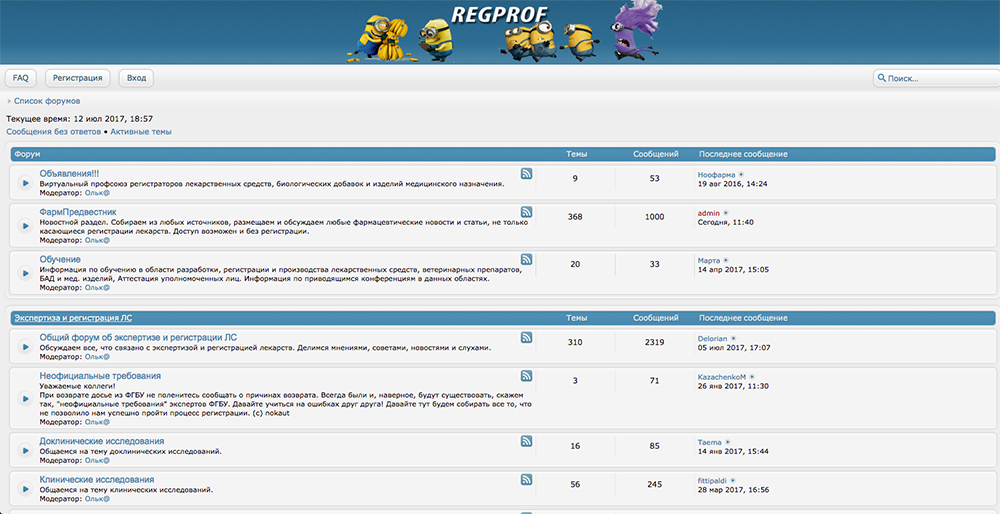Click status icon beside Доклинические исследования
Screen dimensions: 1000x514
click(x=25, y=450)
